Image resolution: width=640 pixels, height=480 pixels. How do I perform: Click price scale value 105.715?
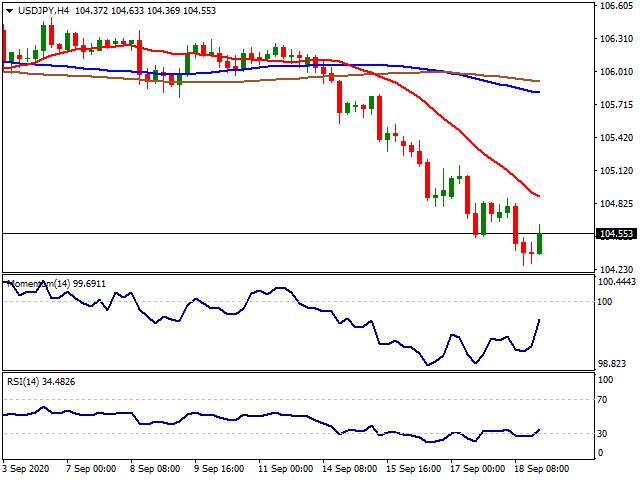[616, 105]
